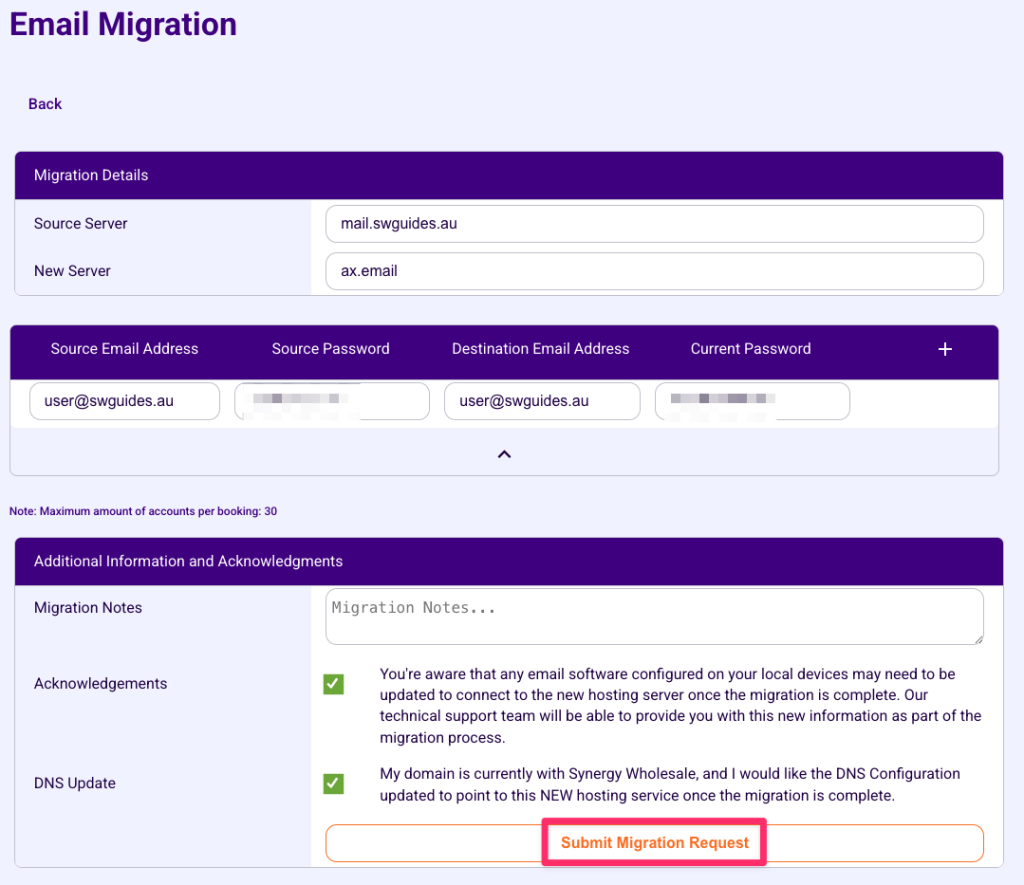Click inside the Migration Notes text area
The height and width of the screenshot is (885, 1024).
[x=653, y=616]
